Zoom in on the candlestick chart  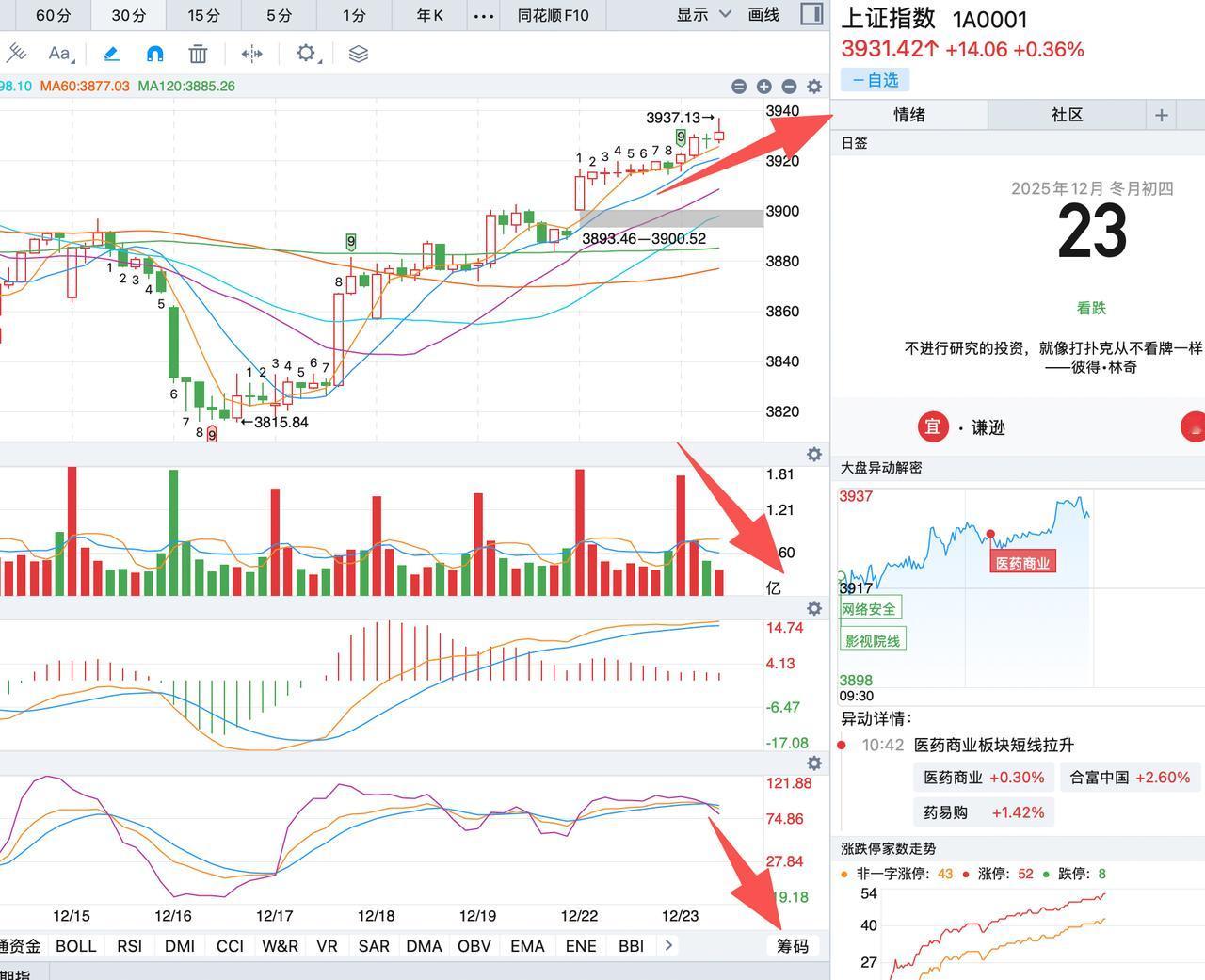click(x=763, y=86)
